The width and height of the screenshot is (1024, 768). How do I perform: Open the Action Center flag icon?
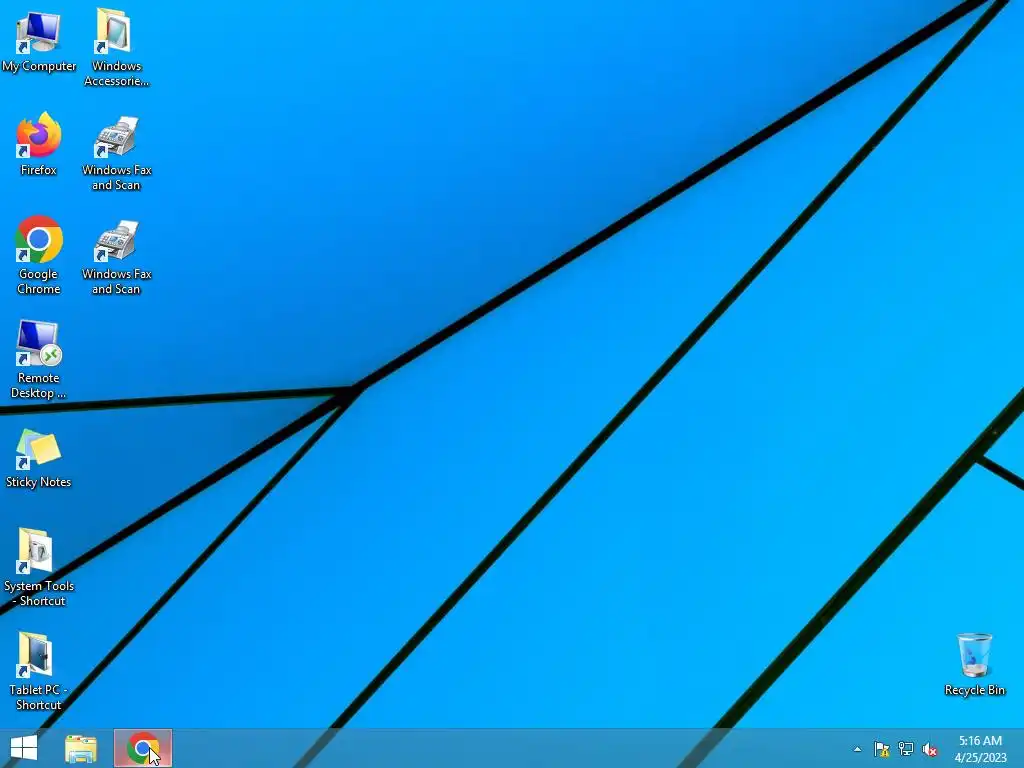[x=882, y=749]
